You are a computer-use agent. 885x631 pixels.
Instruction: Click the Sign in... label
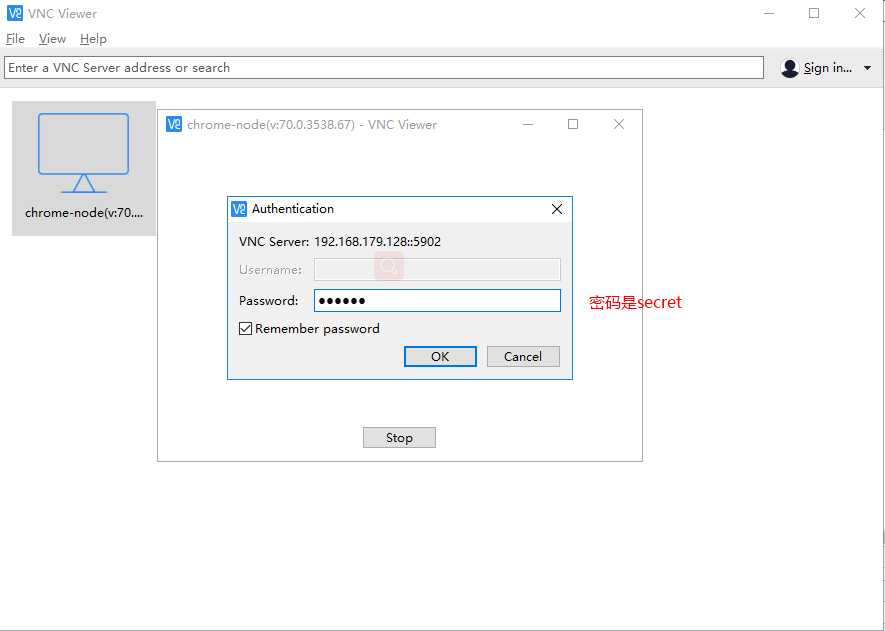coord(828,68)
